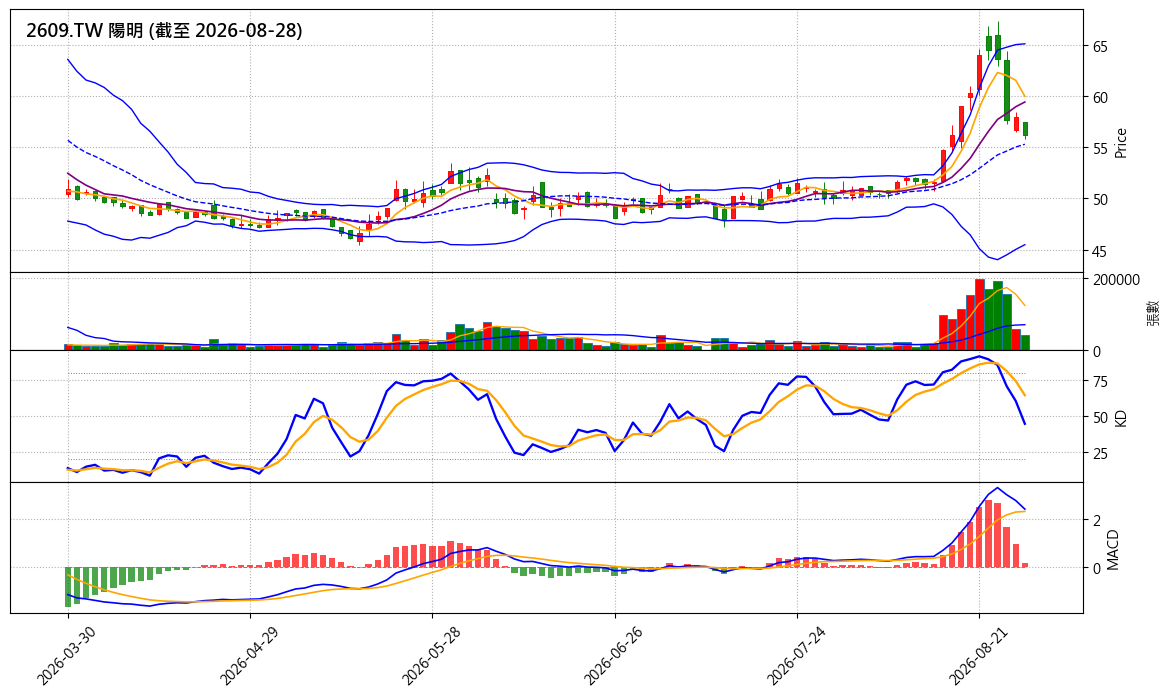This screenshot has width=1172, height=698.
Task: Click the "KD" axis label
Action: (1120, 418)
